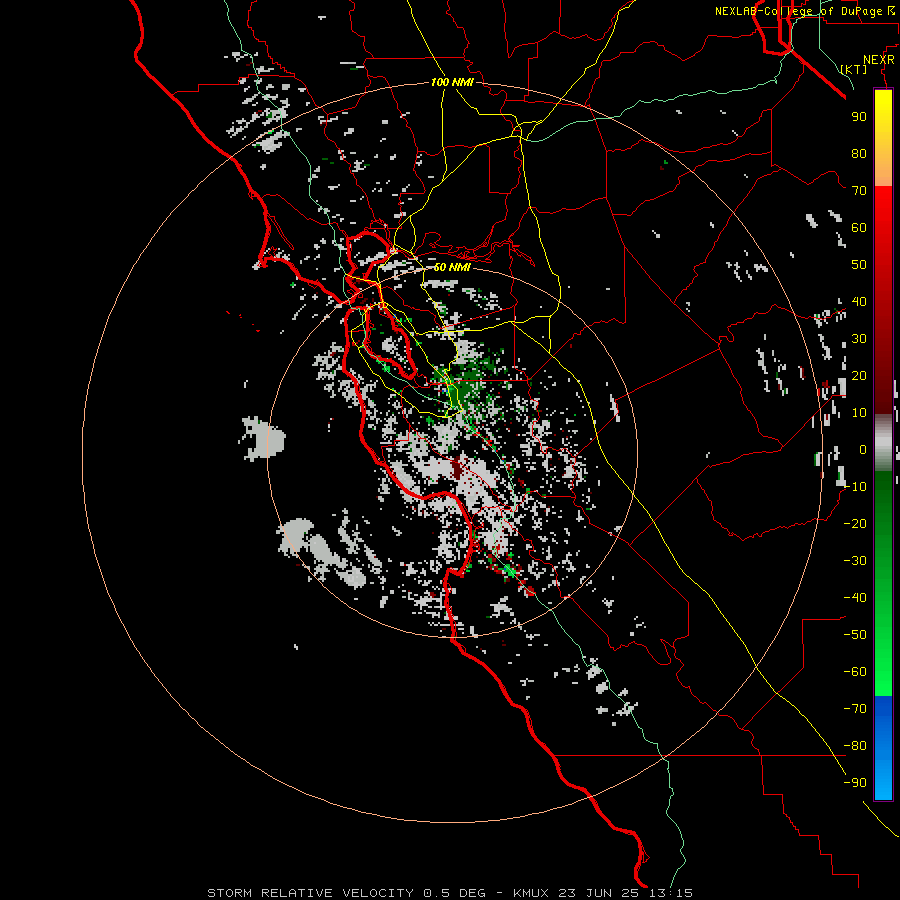Click the positive "20" velocity scale label

coord(859,375)
